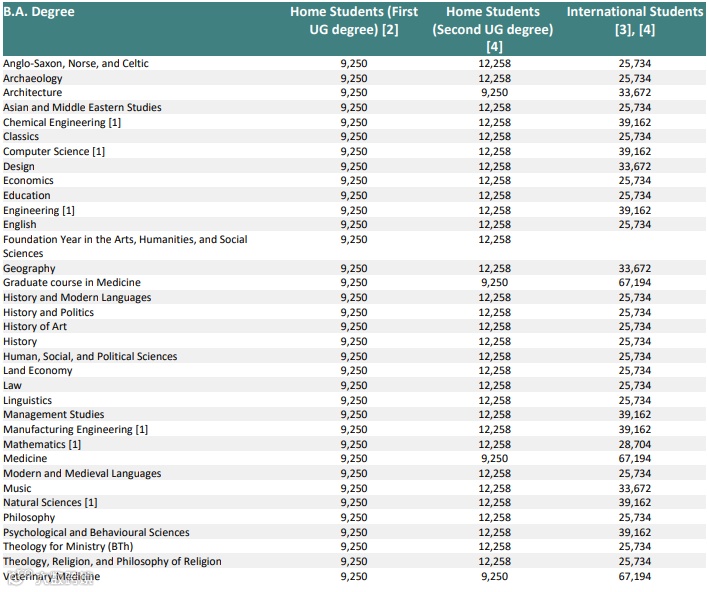Click the 'Home Students (Second UG degree) [4]' header

coord(493,29)
